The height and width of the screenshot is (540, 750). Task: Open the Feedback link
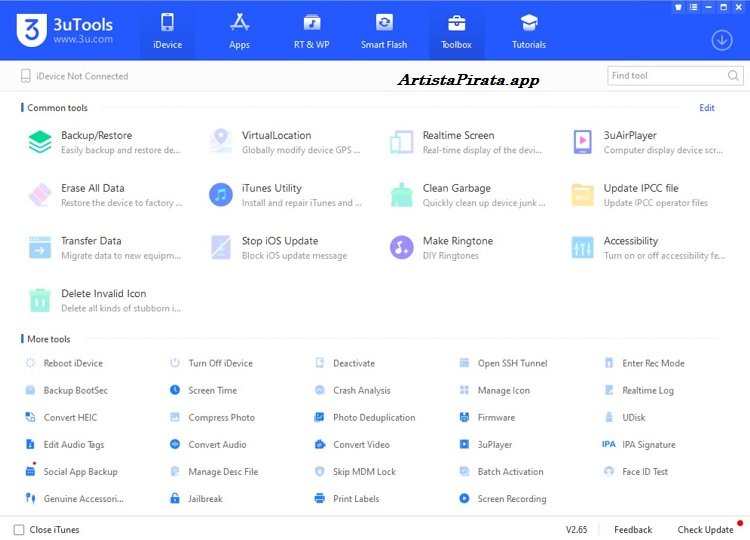[633, 530]
